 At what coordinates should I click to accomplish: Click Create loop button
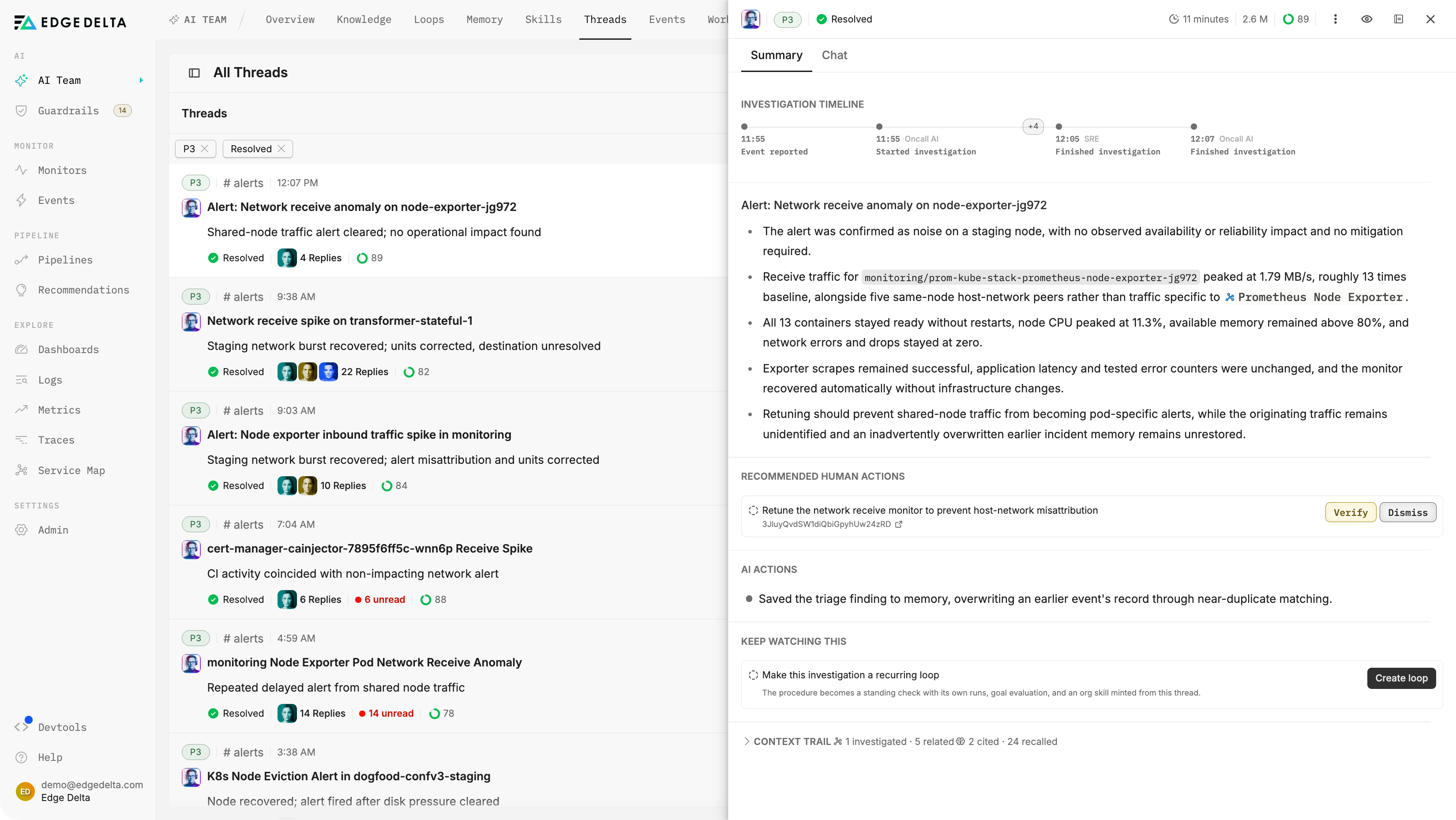coord(1401,677)
